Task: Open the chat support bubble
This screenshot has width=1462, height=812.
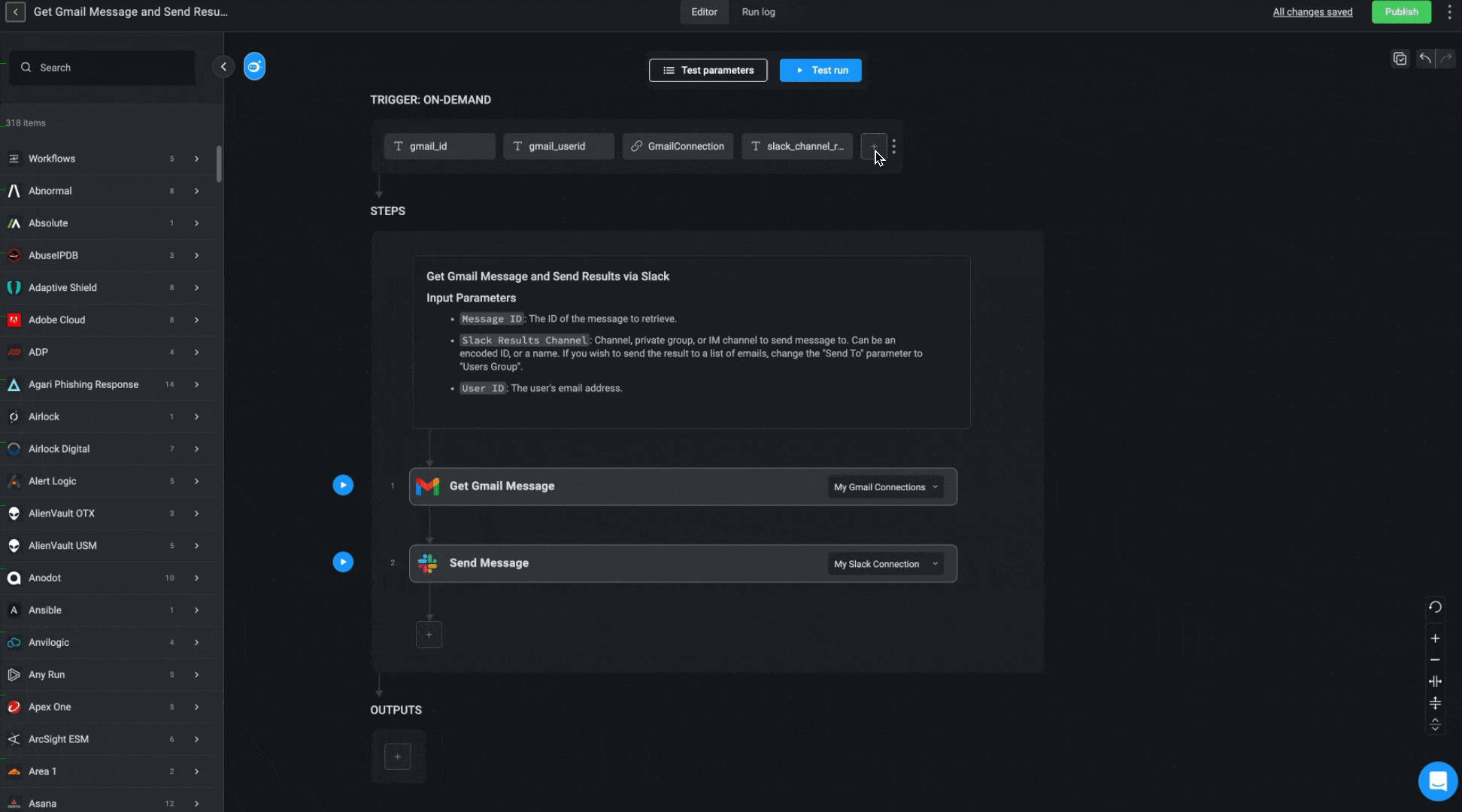Action: 1437,781
